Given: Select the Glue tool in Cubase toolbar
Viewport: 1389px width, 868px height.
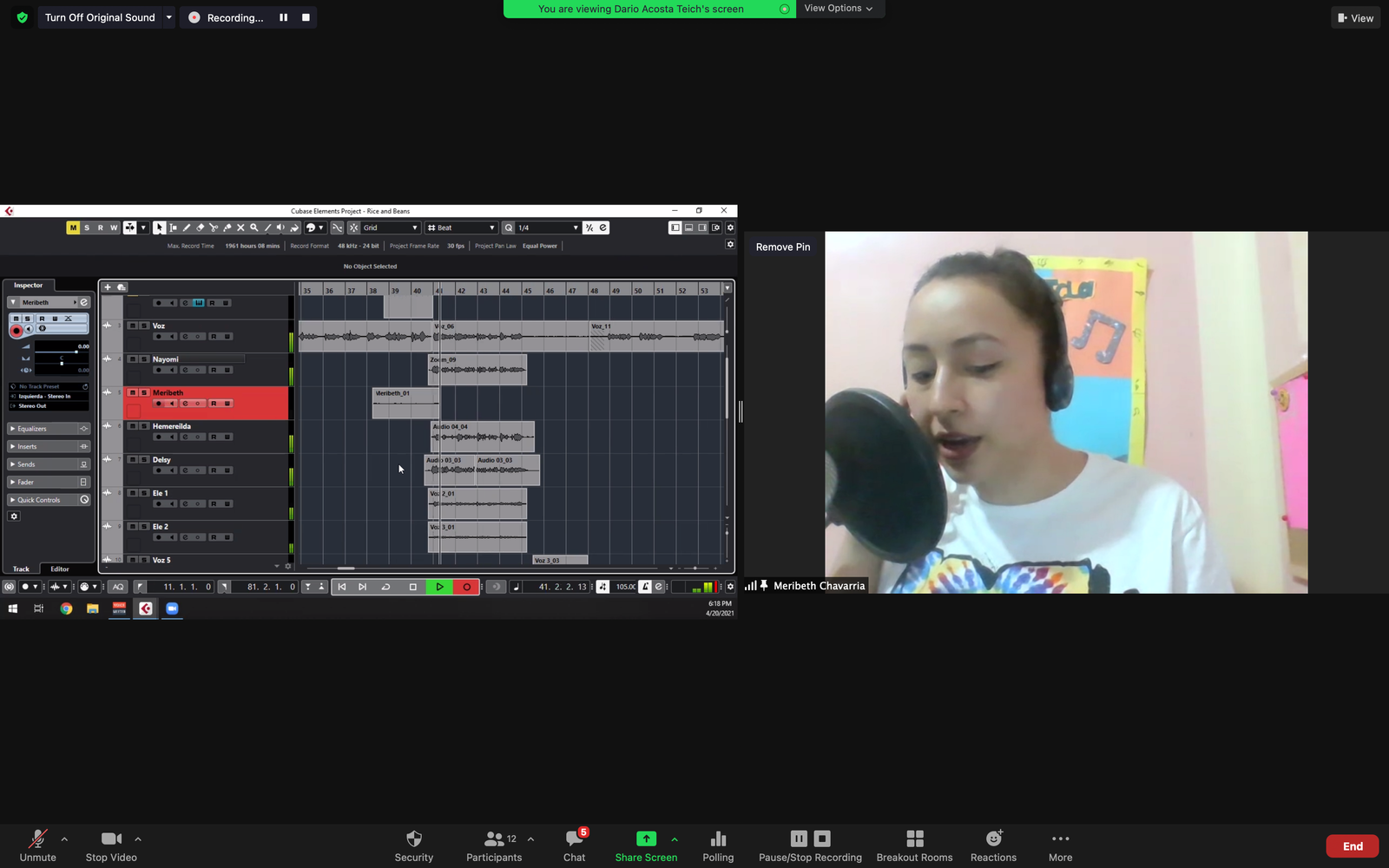Looking at the screenshot, I should [227, 227].
